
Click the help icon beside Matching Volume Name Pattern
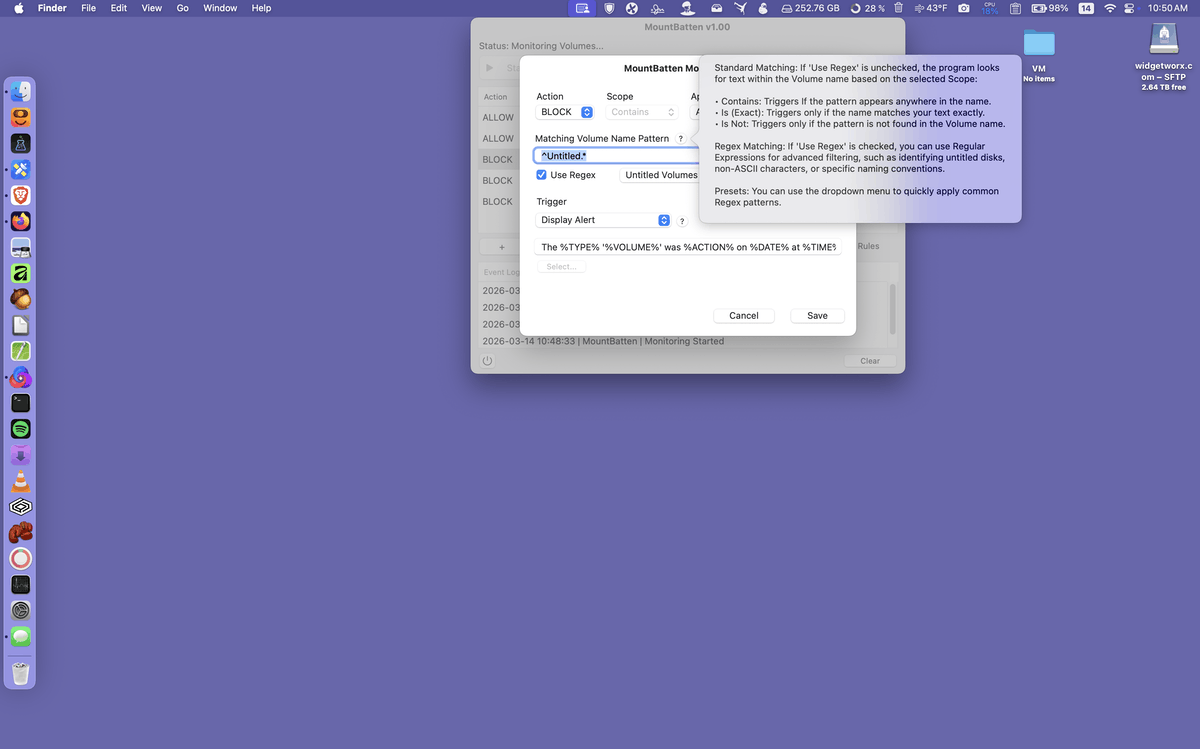681,139
